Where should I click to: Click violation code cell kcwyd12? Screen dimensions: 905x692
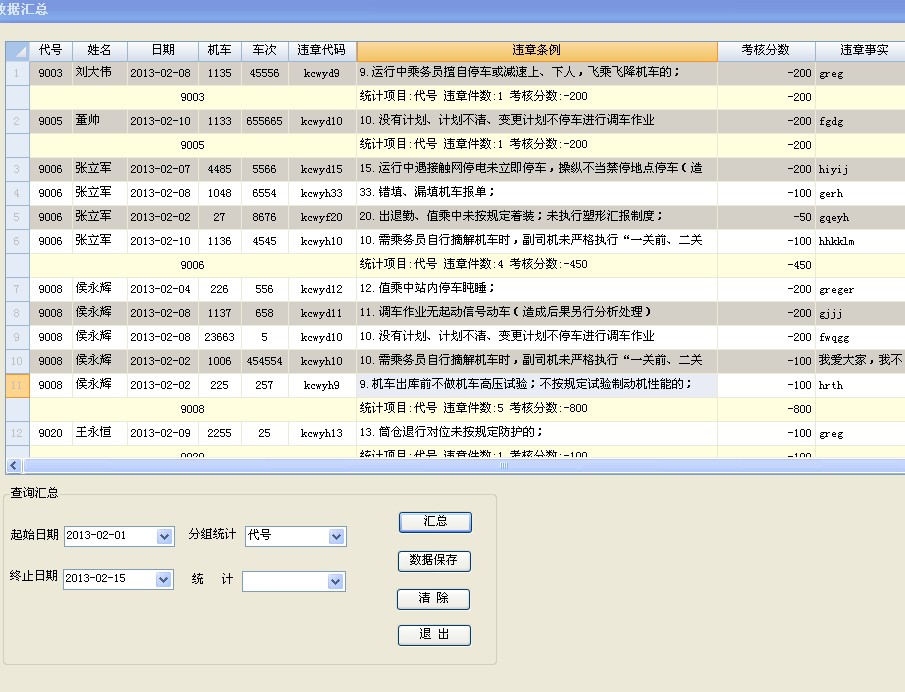pos(321,289)
